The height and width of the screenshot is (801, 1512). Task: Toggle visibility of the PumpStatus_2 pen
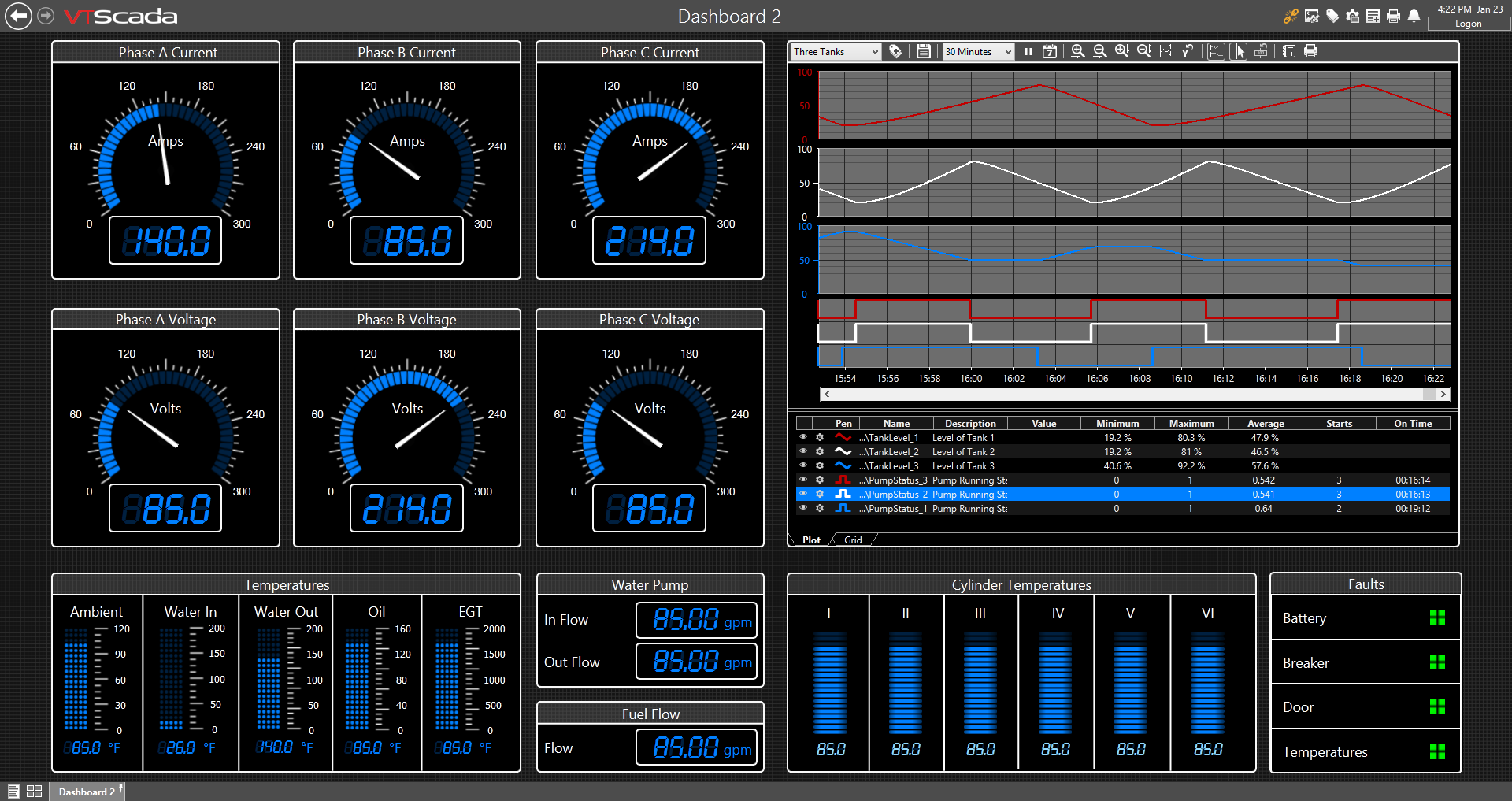point(803,494)
